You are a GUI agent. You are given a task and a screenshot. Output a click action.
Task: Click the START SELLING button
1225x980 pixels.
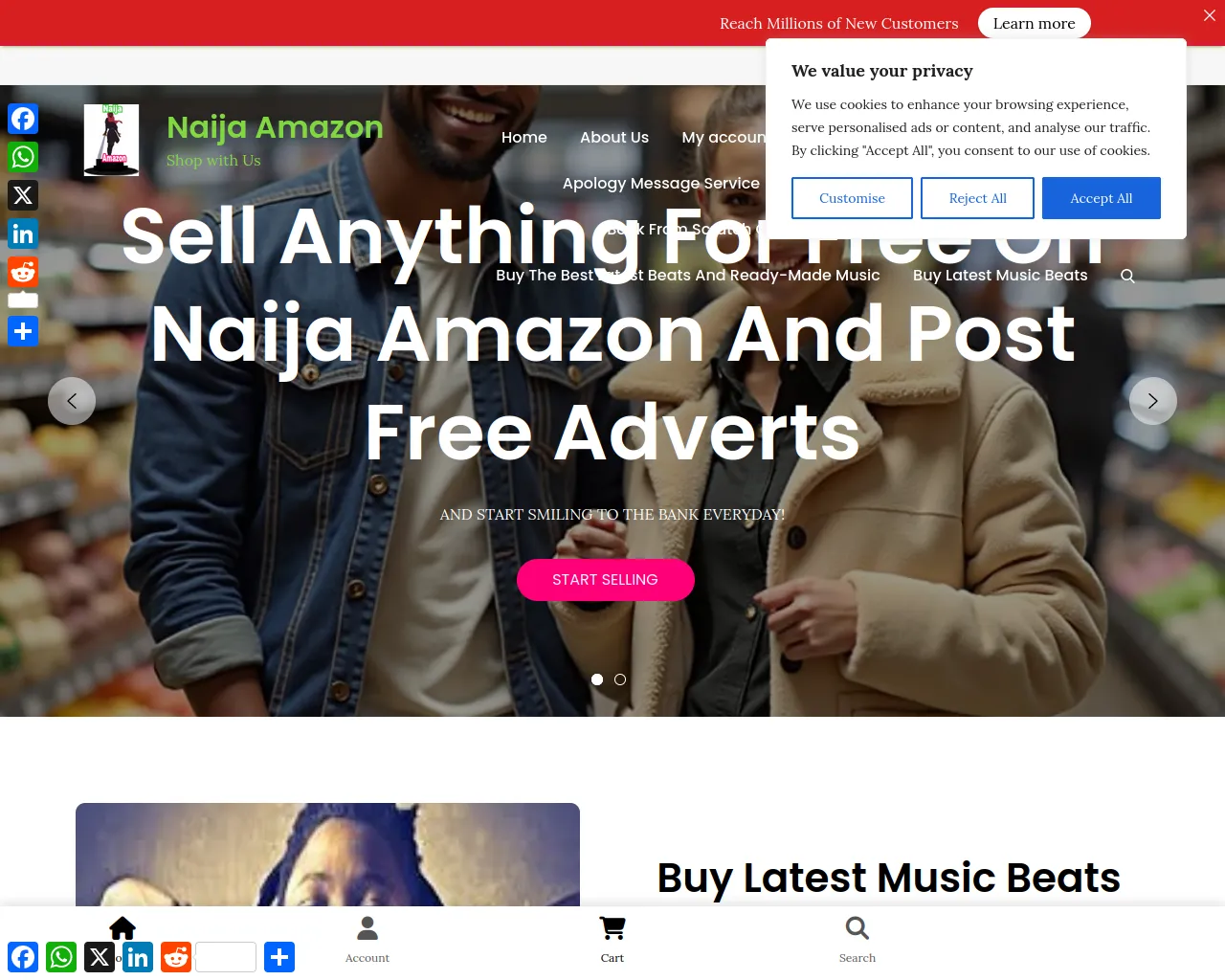point(606,580)
